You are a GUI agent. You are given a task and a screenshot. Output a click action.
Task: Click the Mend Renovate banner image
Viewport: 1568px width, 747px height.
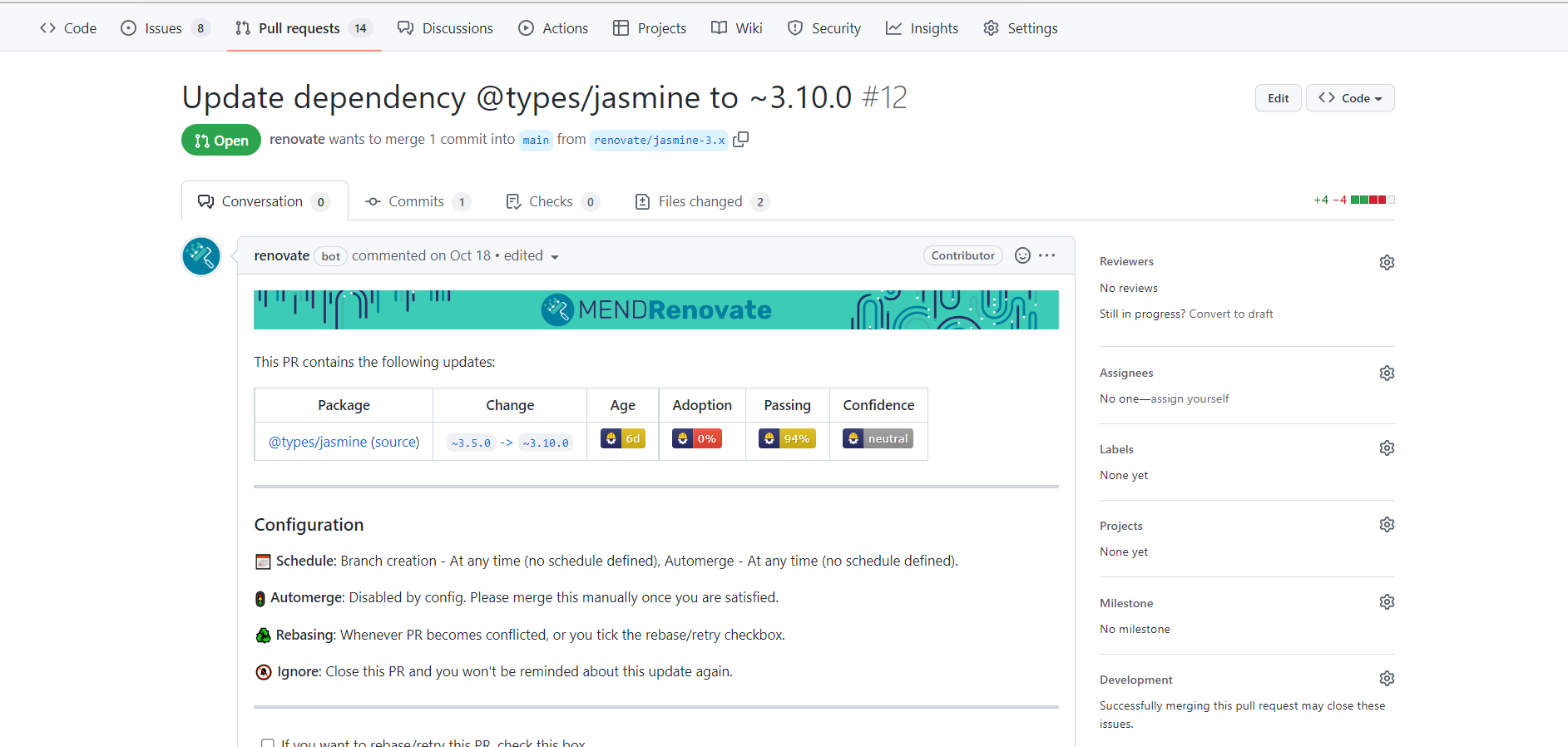[656, 309]
